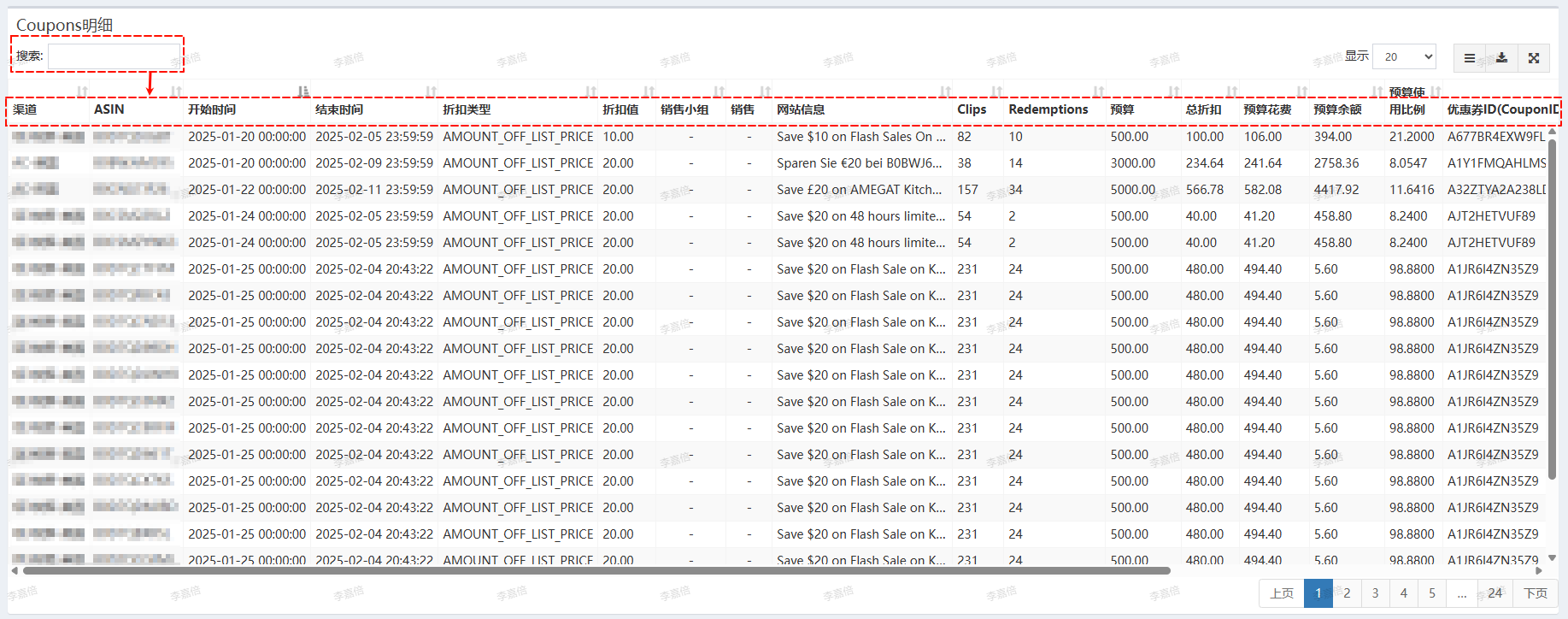Click total discount cell 234.64
The image size is (1568, 619).
coord(1205,163)
